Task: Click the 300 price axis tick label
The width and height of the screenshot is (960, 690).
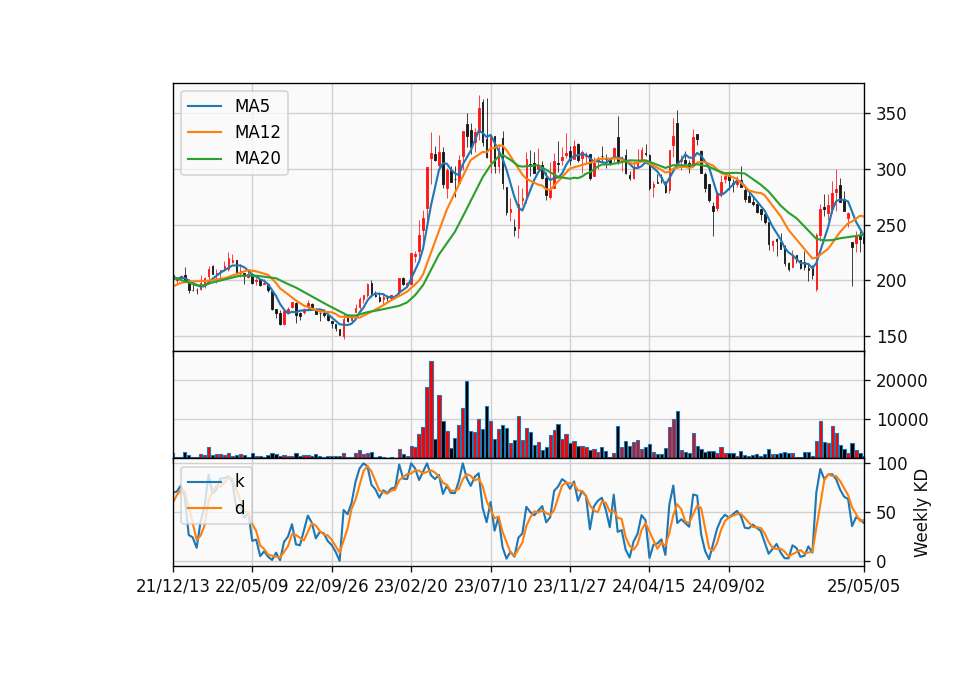Action: click(x=891, y=170)
